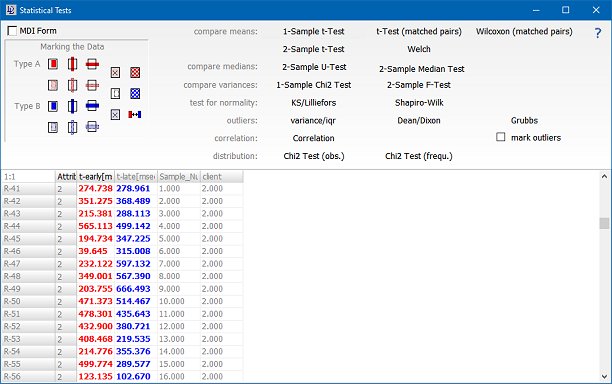The height and width of the screenshot is (384, 612).
Task: Run t-Test (matched pairs)
Action: 419,31
